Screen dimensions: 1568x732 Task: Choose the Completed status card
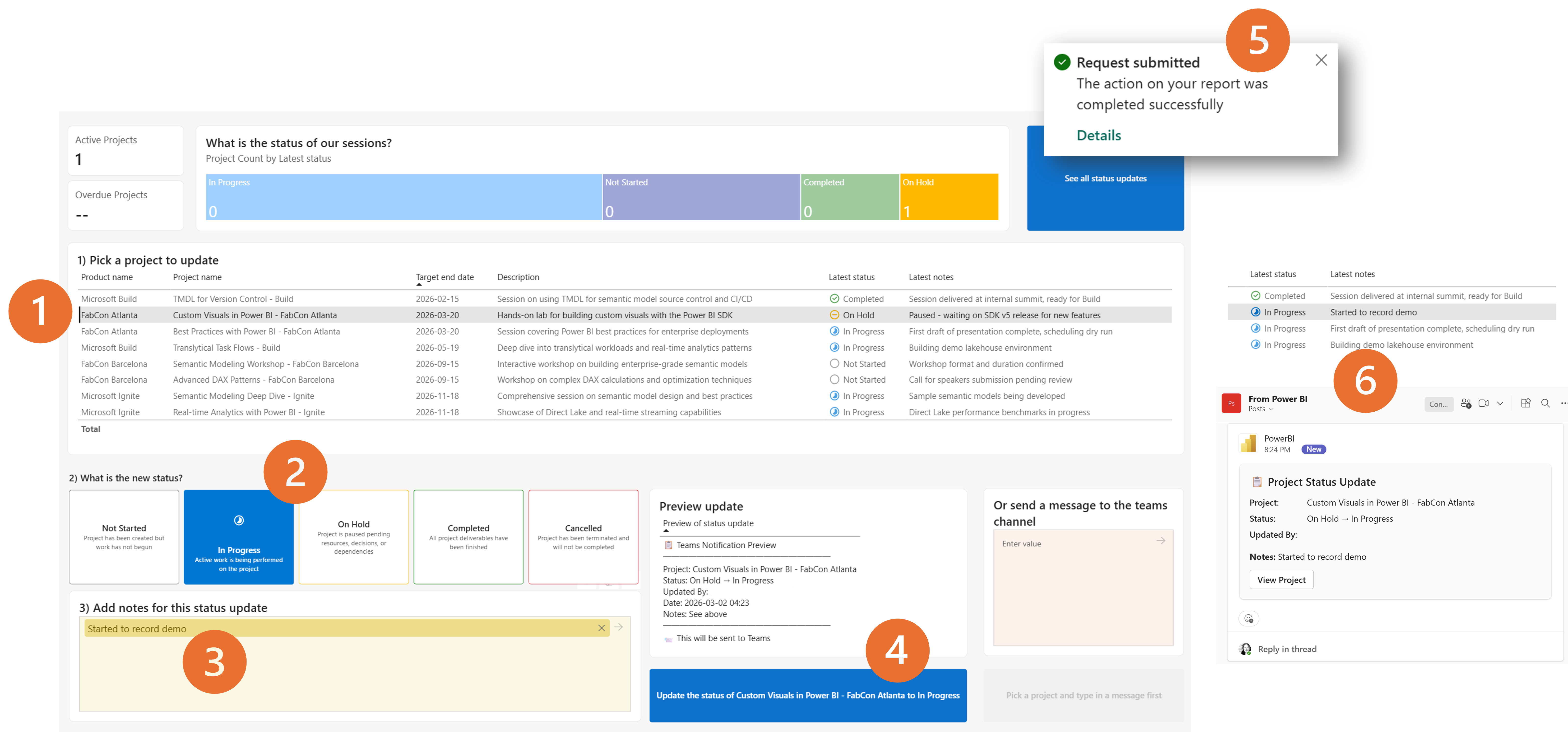click(468, 537)
